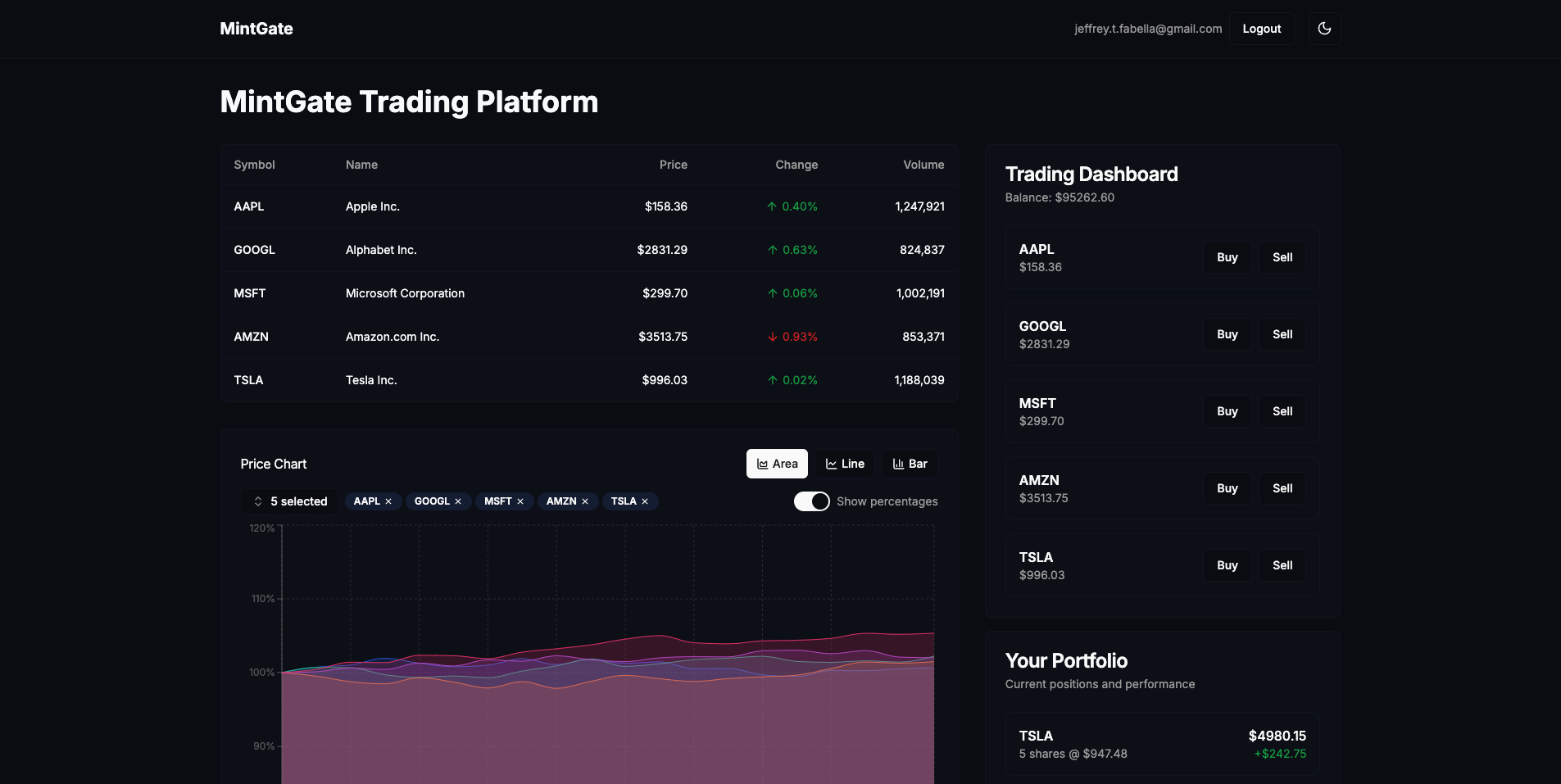
Task: Remove AMZN chip with its x icon
Action: pyautogui.click(x=585, y=501)
